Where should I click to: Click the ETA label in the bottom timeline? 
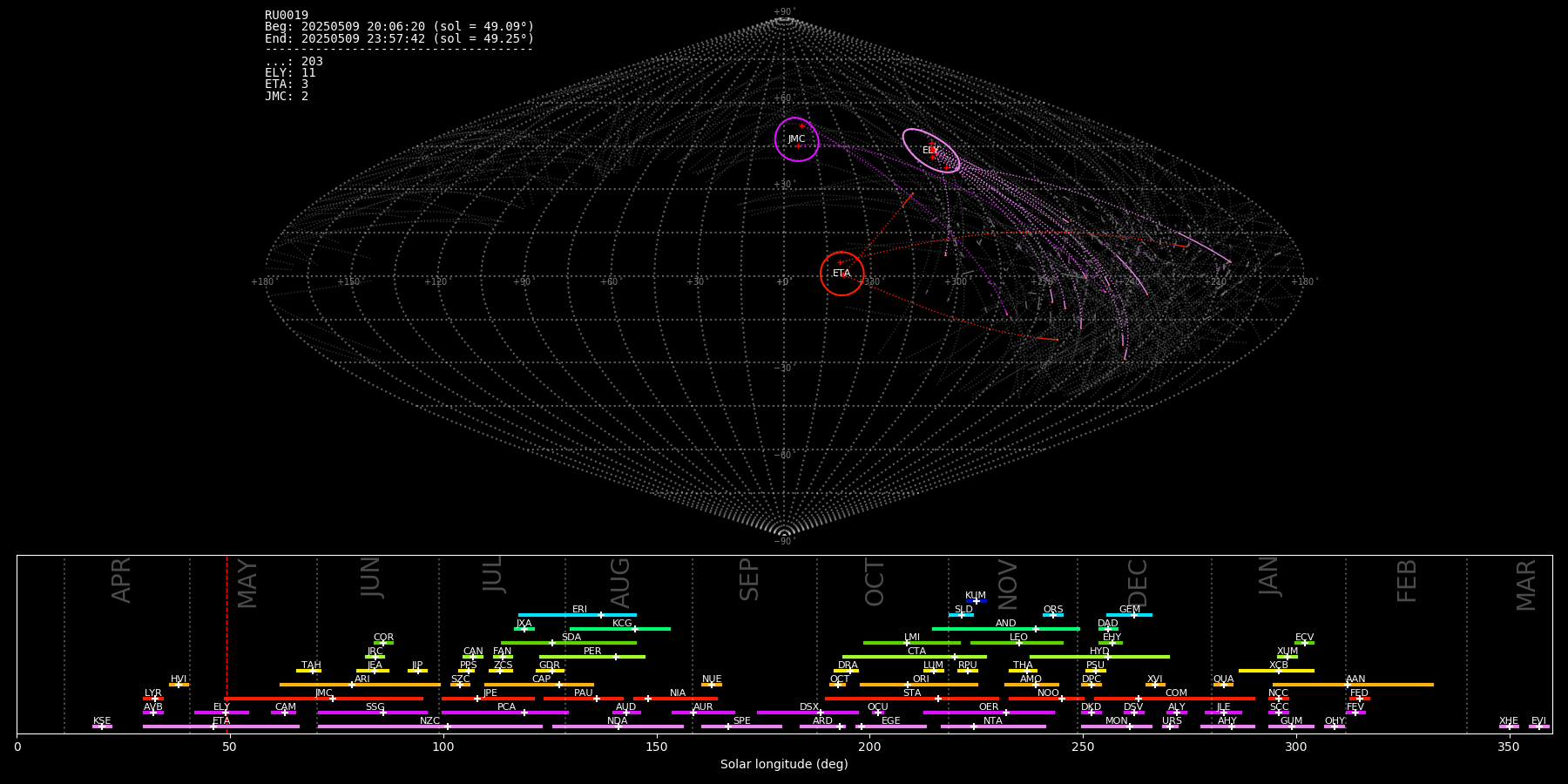[222, 721]
